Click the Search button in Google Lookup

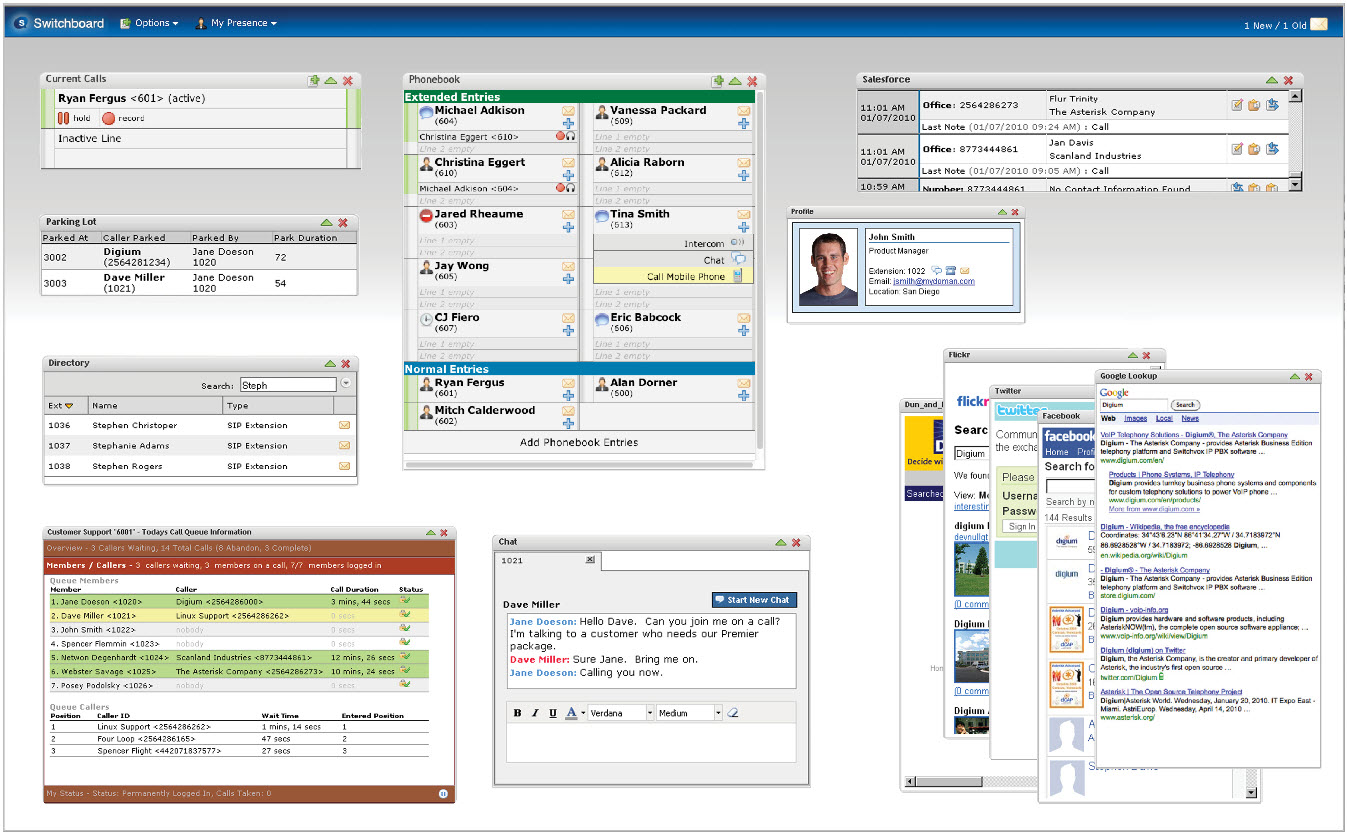pyautogui.click(x=1185, y=405)
